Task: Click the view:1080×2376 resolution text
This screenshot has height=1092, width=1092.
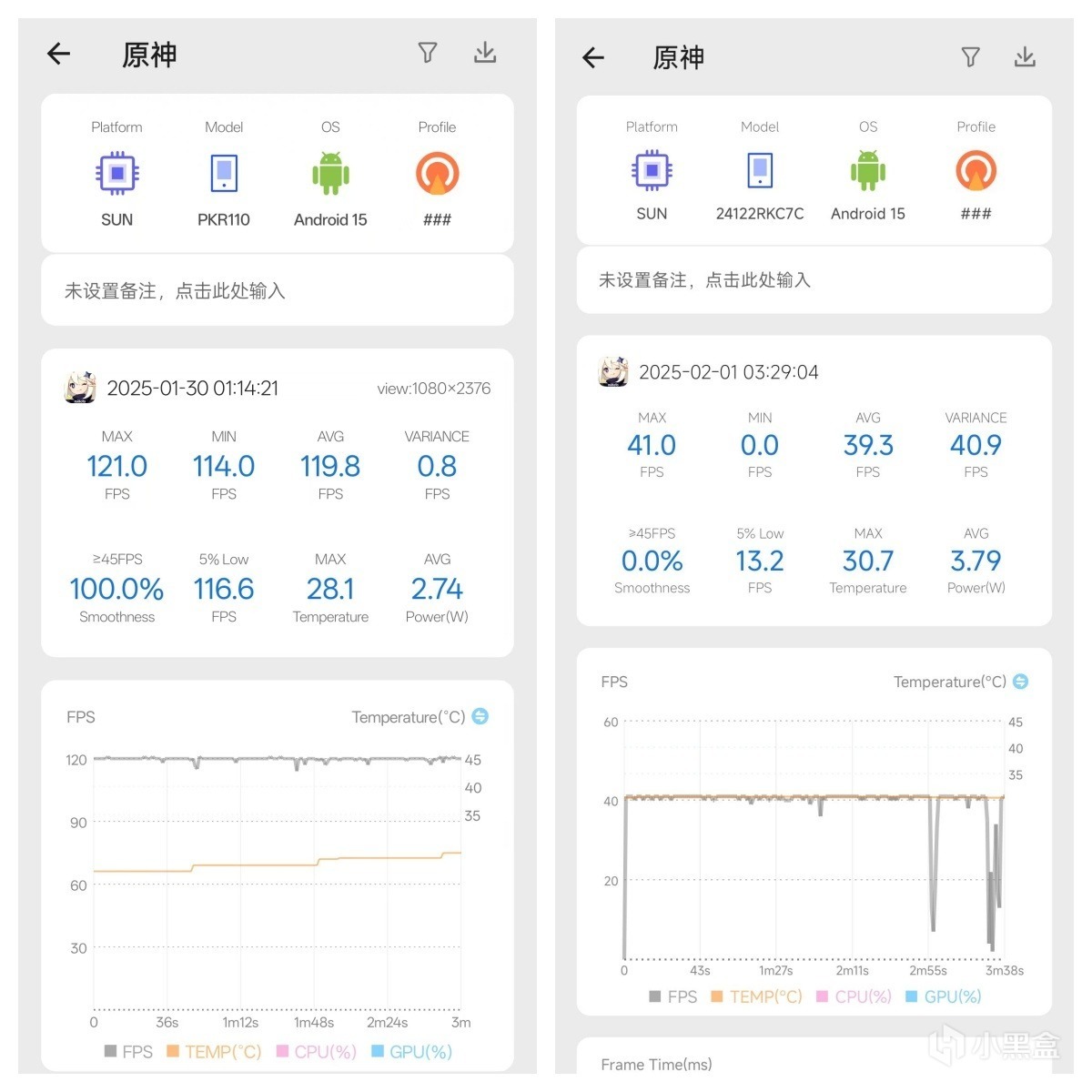Action: [x=434, y=389]
